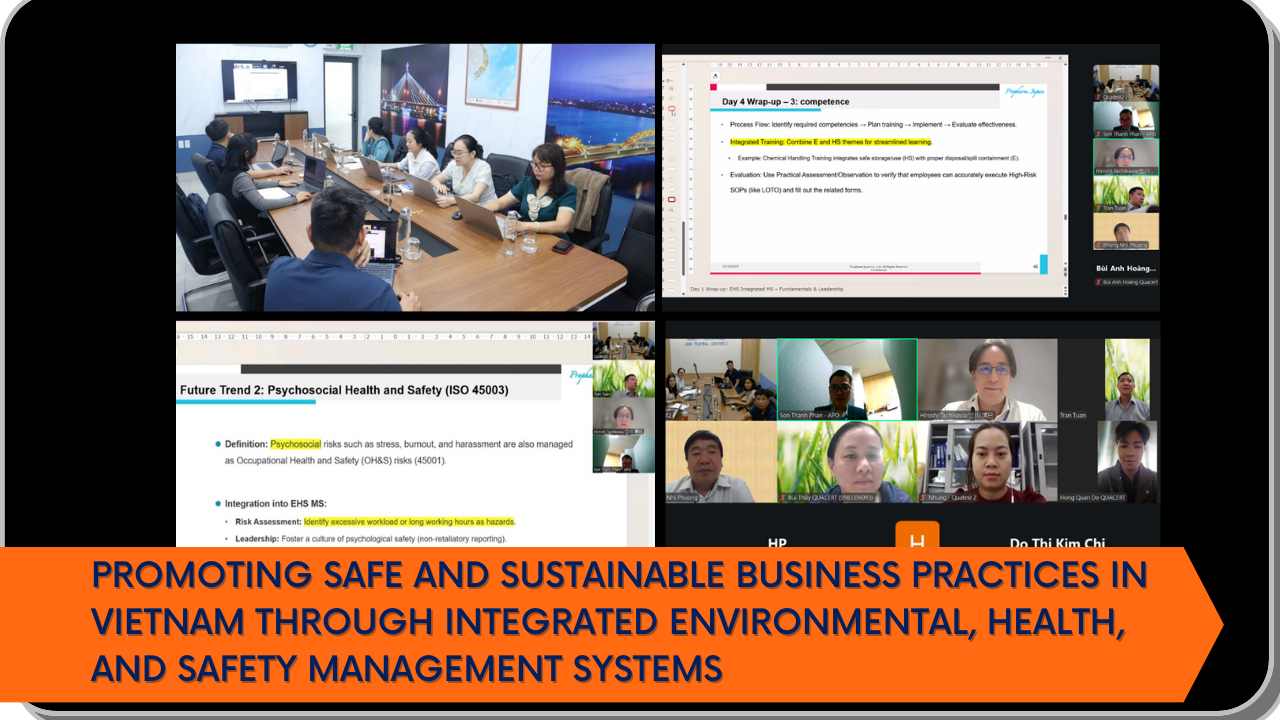
Task: Click the meeting room photo at top left
Action: [x=415, y=177]
